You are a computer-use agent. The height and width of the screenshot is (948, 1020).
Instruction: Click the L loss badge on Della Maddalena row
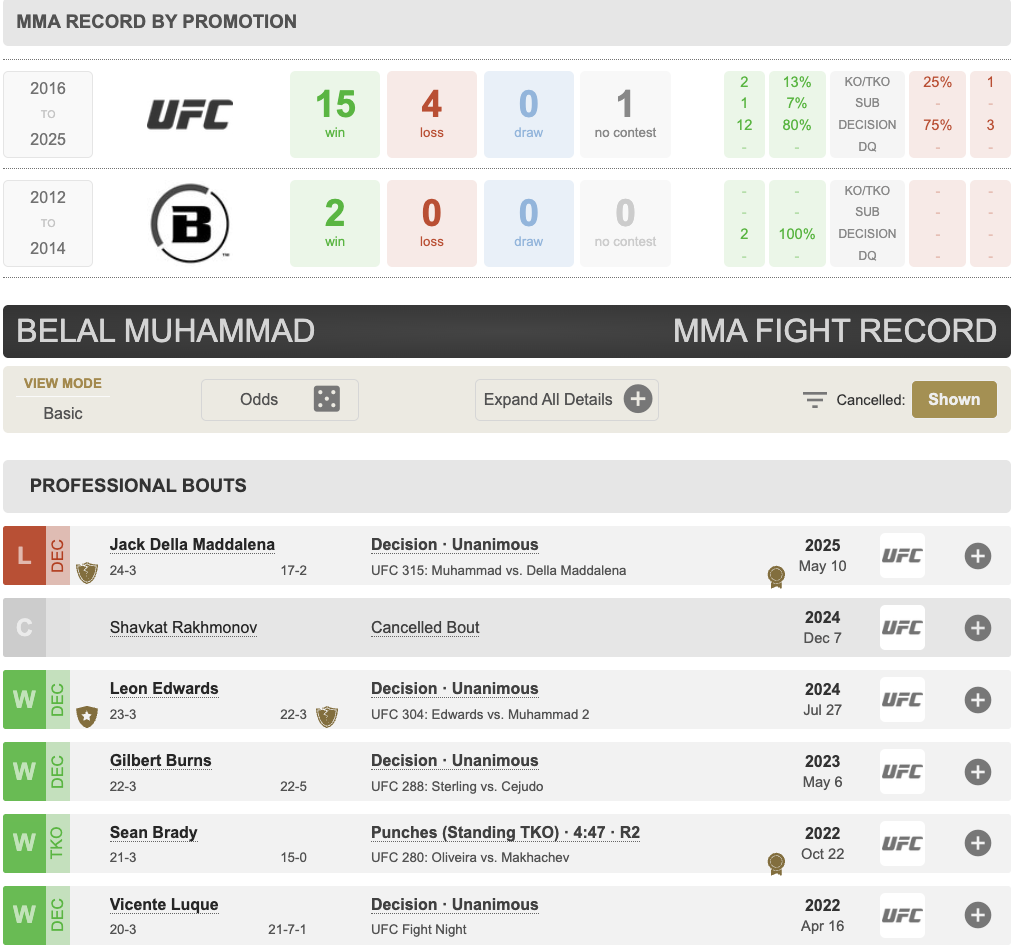pyautogui.click(x=24, y=556)
